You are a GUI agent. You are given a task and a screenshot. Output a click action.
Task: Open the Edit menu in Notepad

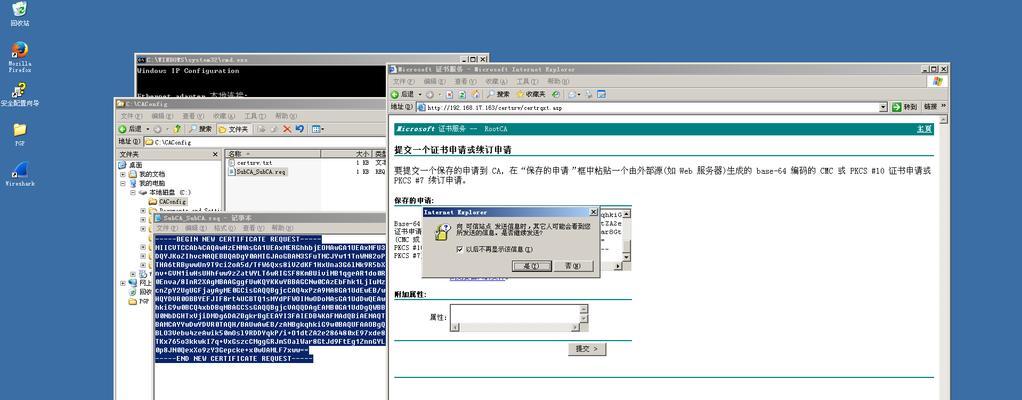click(x=196, y=228)
